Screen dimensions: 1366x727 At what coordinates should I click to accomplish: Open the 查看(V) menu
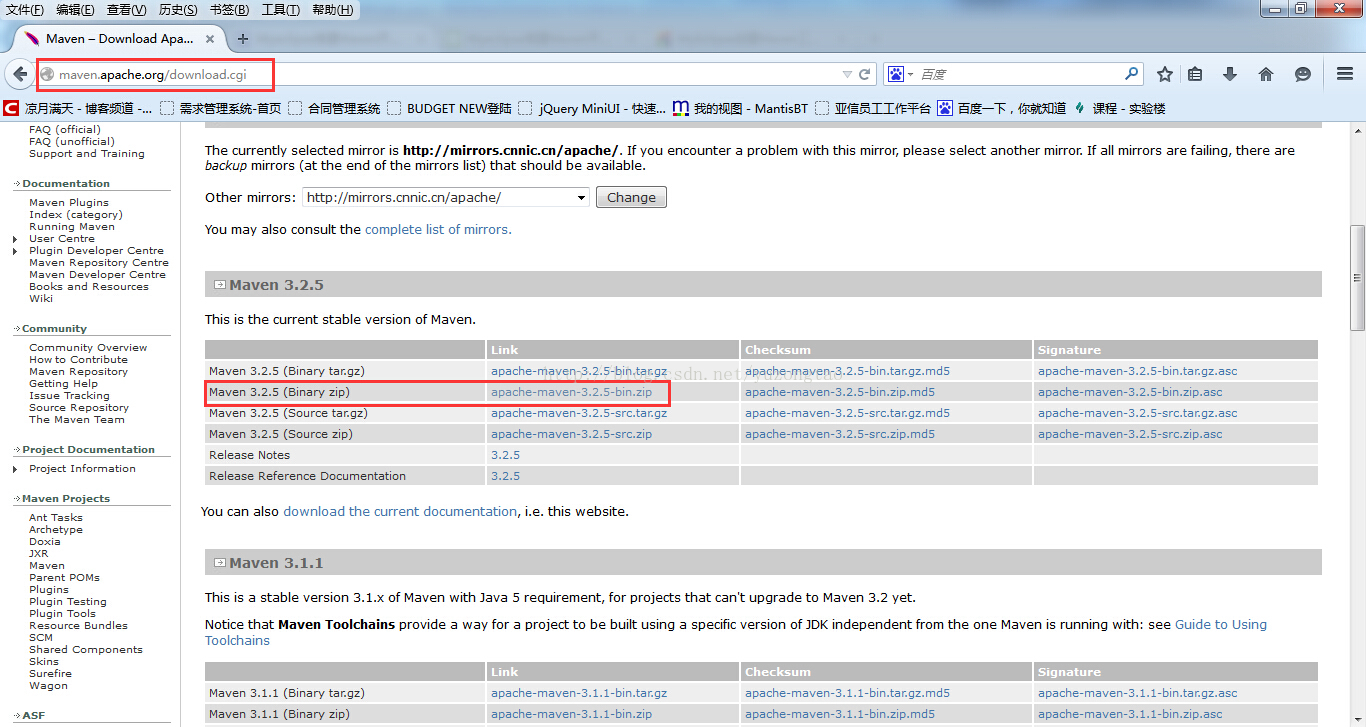click(126, 10)
